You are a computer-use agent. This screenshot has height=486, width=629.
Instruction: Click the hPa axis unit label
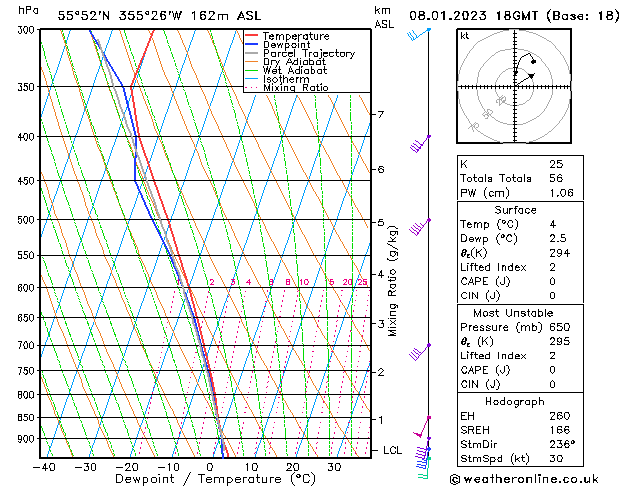tap(28, 10)
